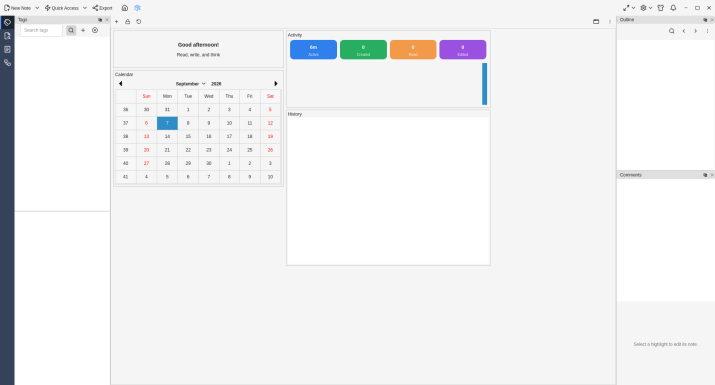Go to previous month in calendar

point(120,83)
